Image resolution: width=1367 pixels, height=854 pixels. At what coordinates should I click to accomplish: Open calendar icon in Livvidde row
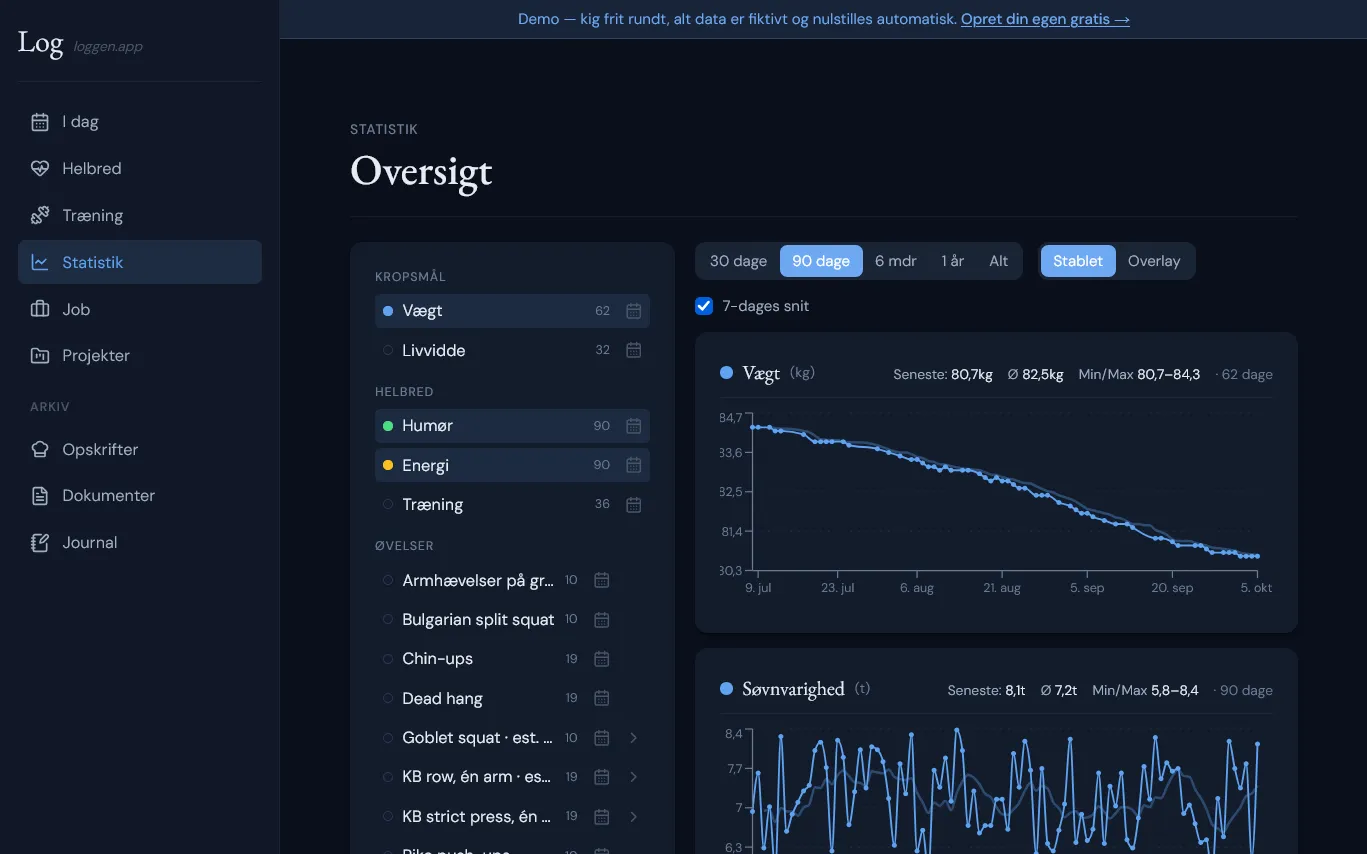click(633, 350)
